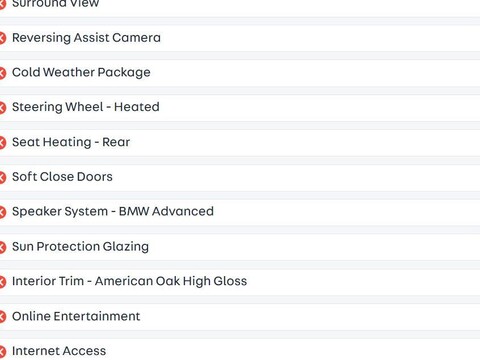The width and height of the screenshot is (480, 360).
Task: Click red X icon beside Steering Wheel - Heated
Action: click(2, 108)
